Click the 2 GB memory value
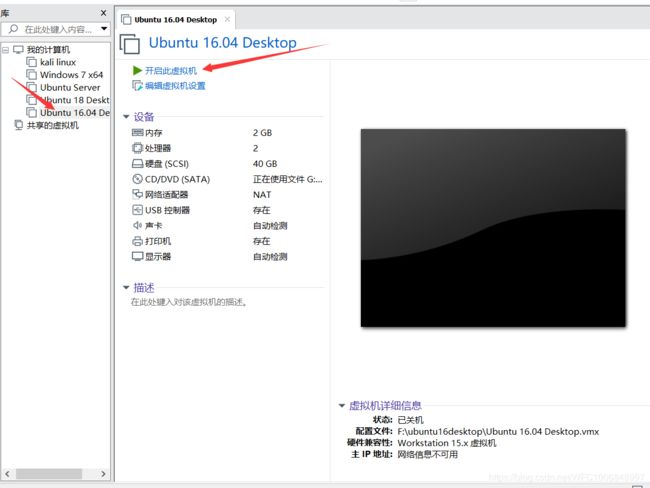 (x=262, y=133)
